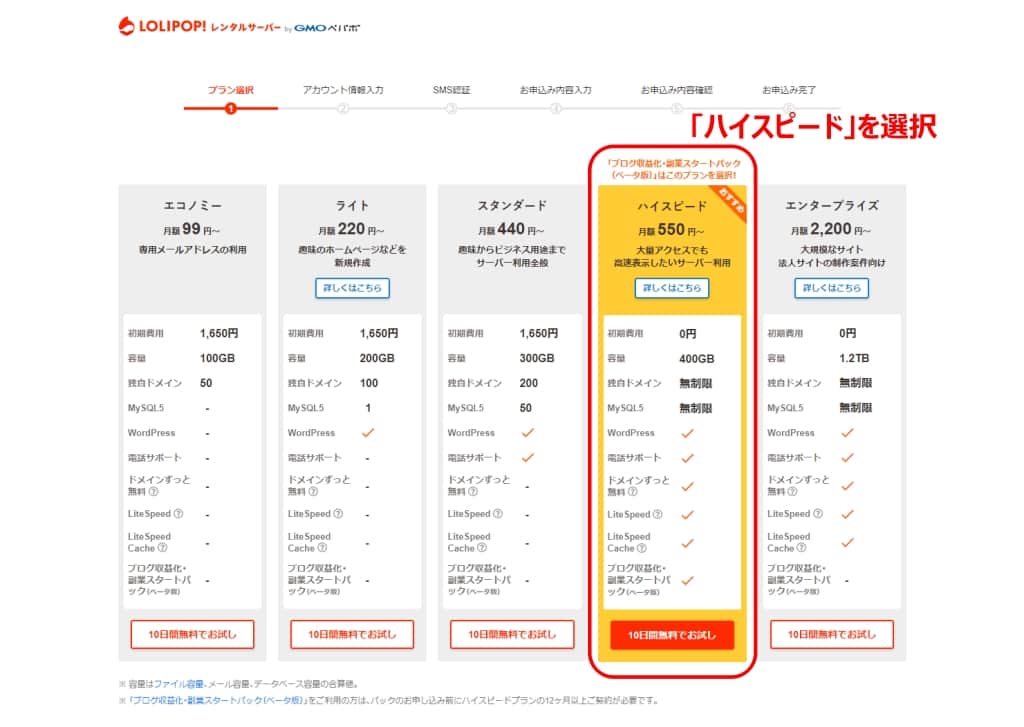Open help icon for ドメインずっと無料 in ライト
Screen dimensions: 1024x727
pyautogui.click(x=313, y=491)
